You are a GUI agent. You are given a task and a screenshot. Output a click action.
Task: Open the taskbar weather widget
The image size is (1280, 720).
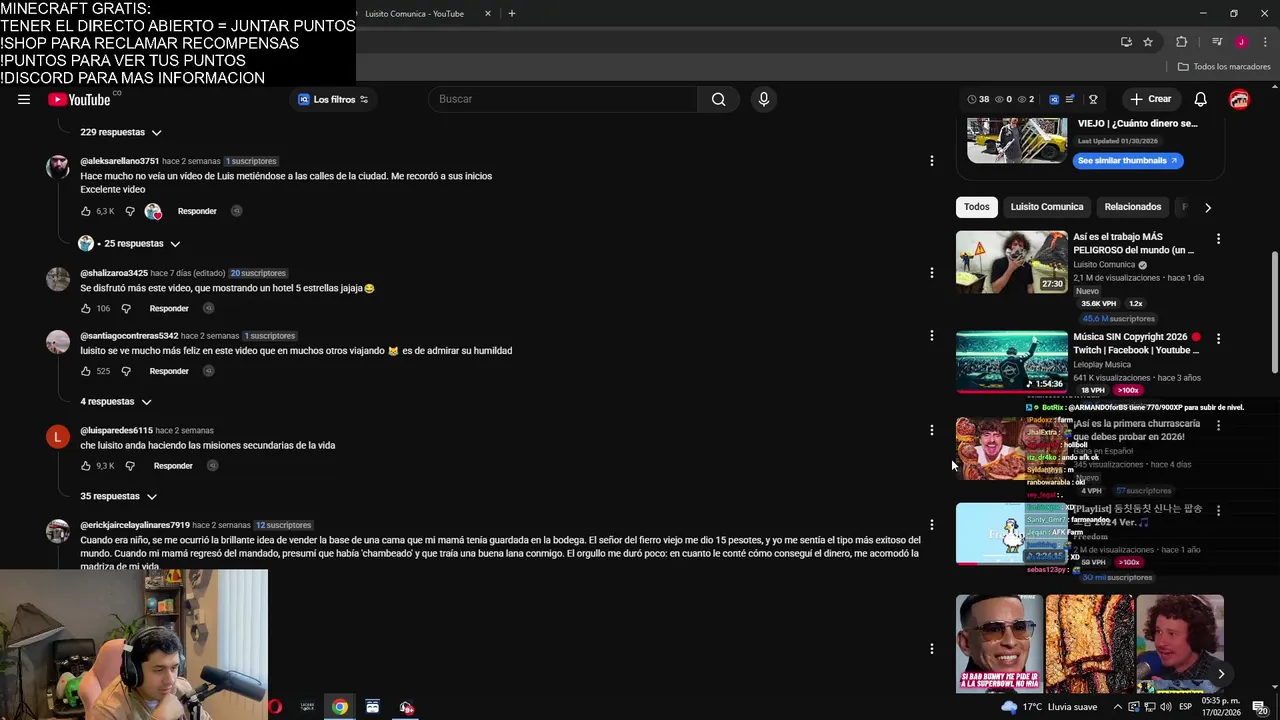[x=1049, y=707]
